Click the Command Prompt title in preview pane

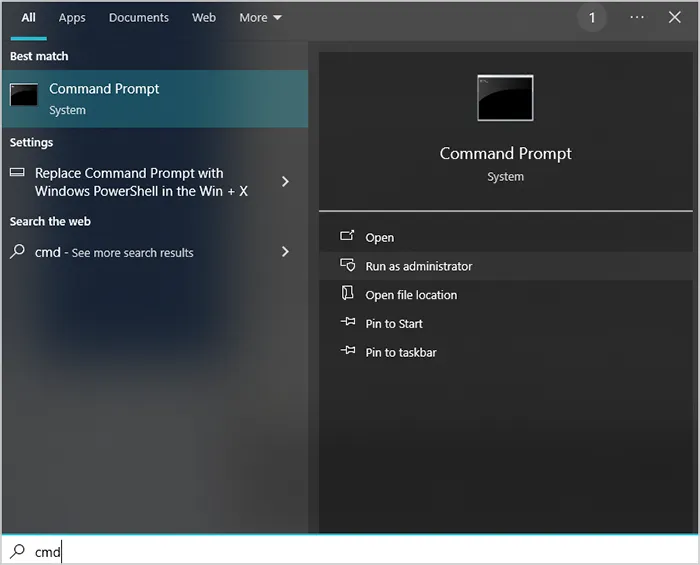[x=505, y=154]
